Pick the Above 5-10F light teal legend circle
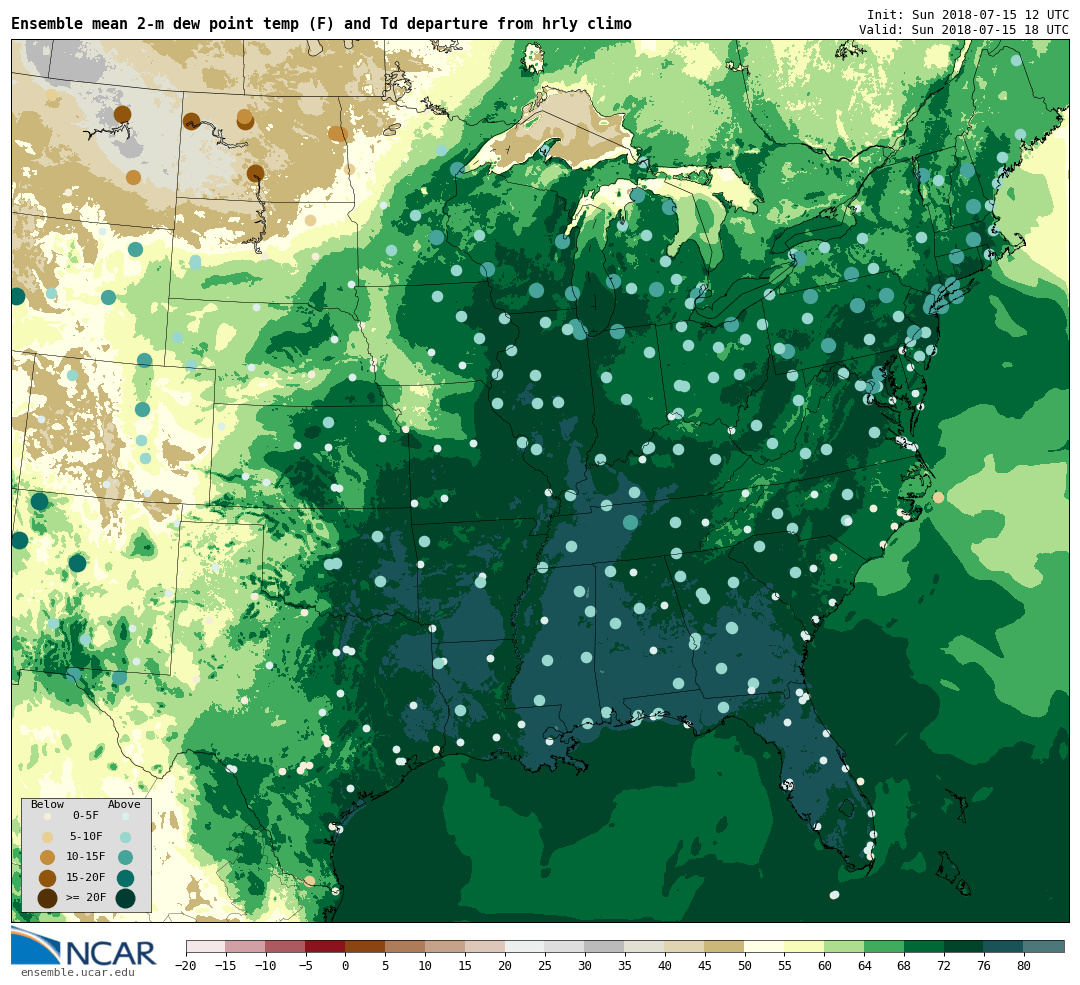The height and width of the screenshot is (985, 1080). pyautogui.click(x=125, y=837)
